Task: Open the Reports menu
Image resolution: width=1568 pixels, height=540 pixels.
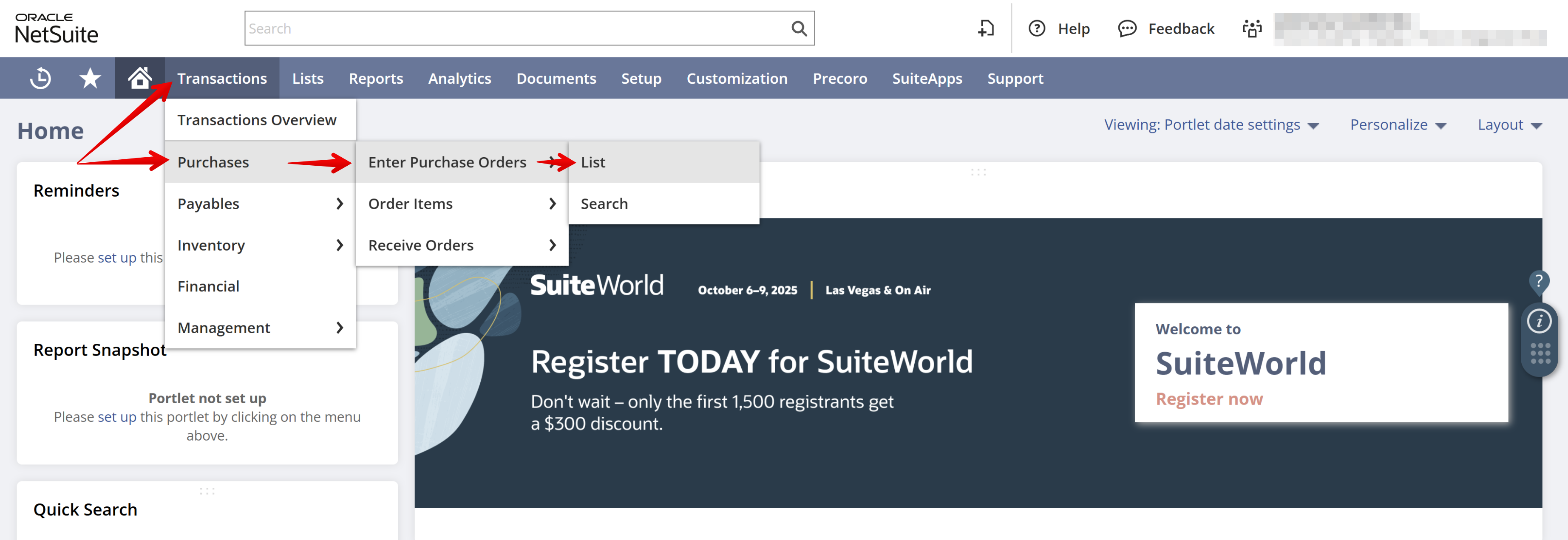Action: pyautogui.click(x=376, y=79)
